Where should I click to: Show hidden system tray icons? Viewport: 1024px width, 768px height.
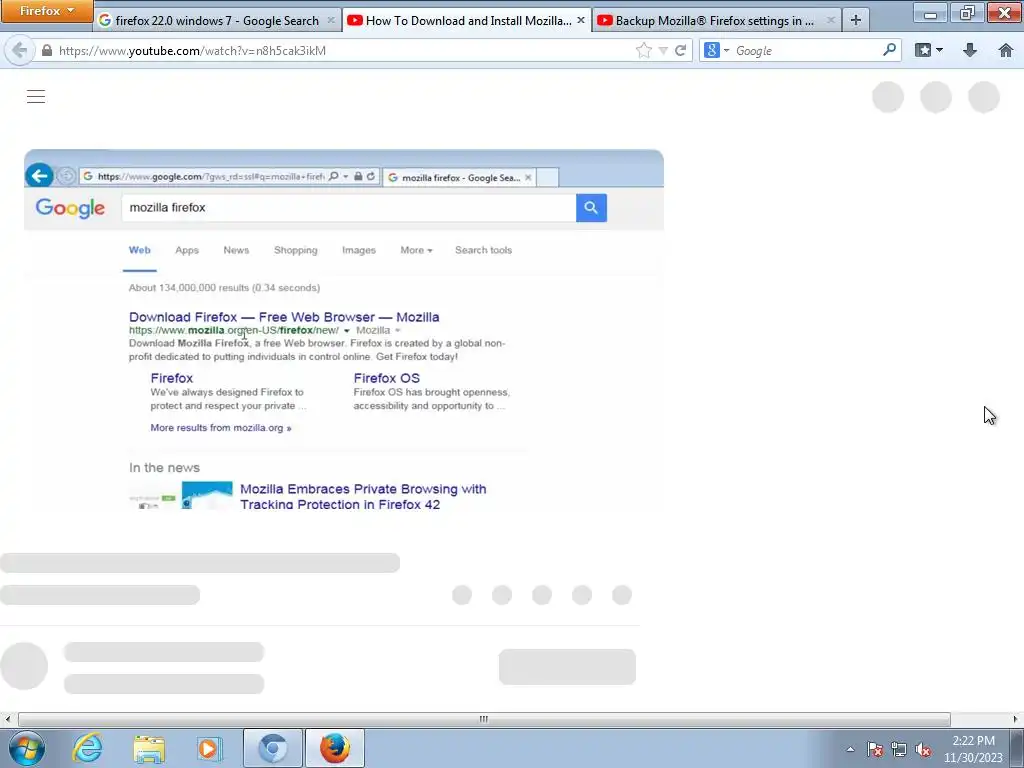coord(850,749)
